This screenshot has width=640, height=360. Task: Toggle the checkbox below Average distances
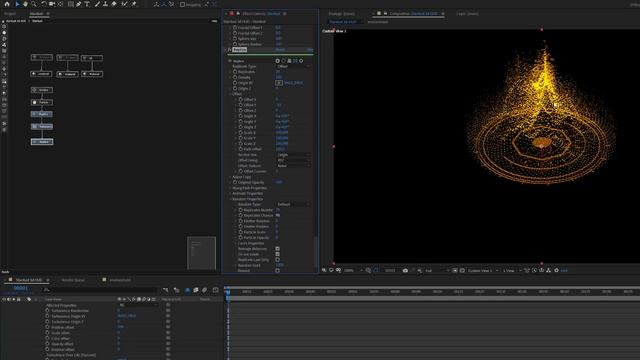[x=278, y=254]
